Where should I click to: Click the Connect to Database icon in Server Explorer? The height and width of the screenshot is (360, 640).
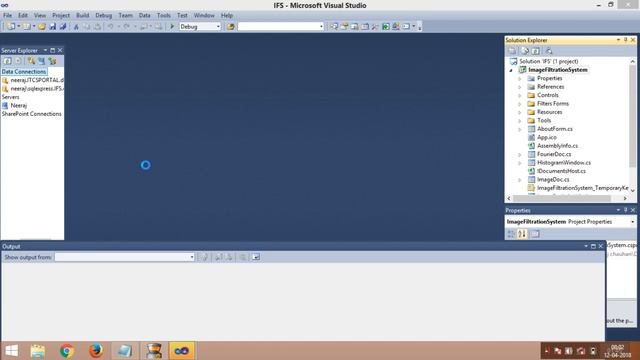point(31,61)
